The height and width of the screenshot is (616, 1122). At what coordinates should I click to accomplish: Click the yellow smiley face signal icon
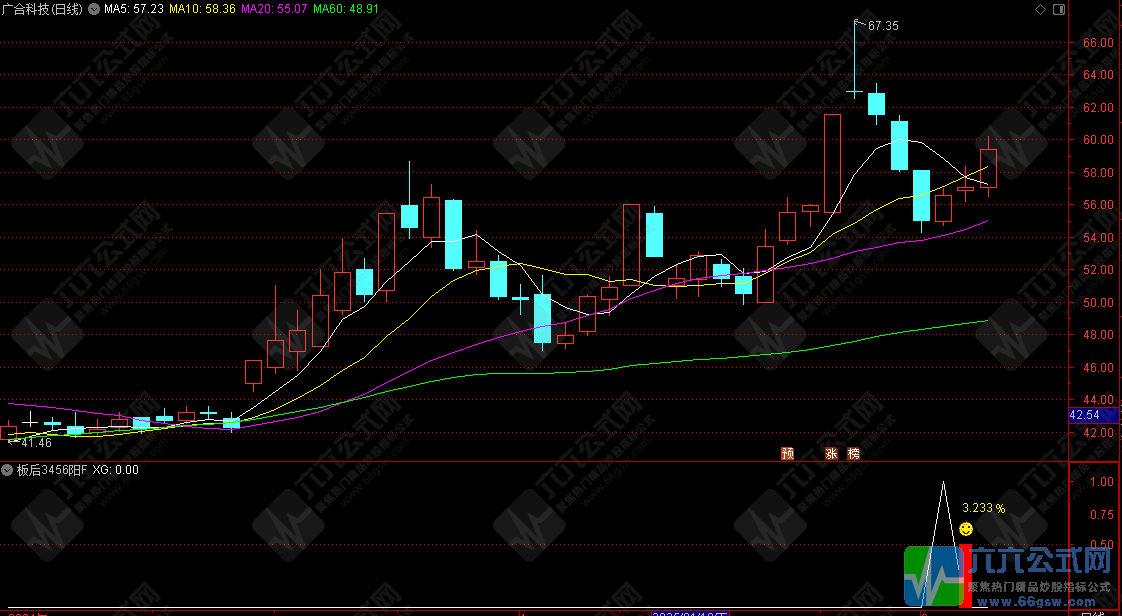tap(966, 528)
